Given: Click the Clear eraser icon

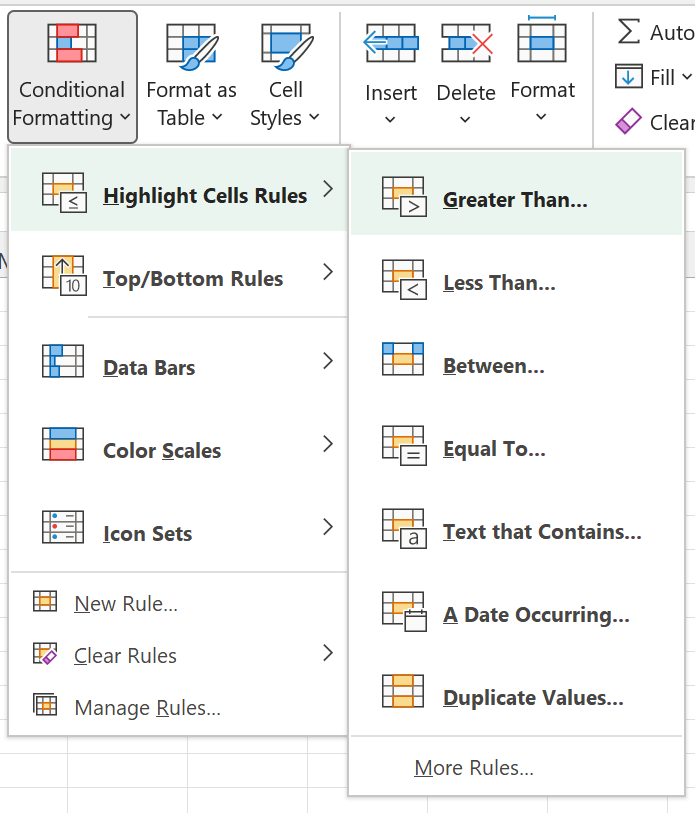Looking at the screenshot, I should point(628,122).
